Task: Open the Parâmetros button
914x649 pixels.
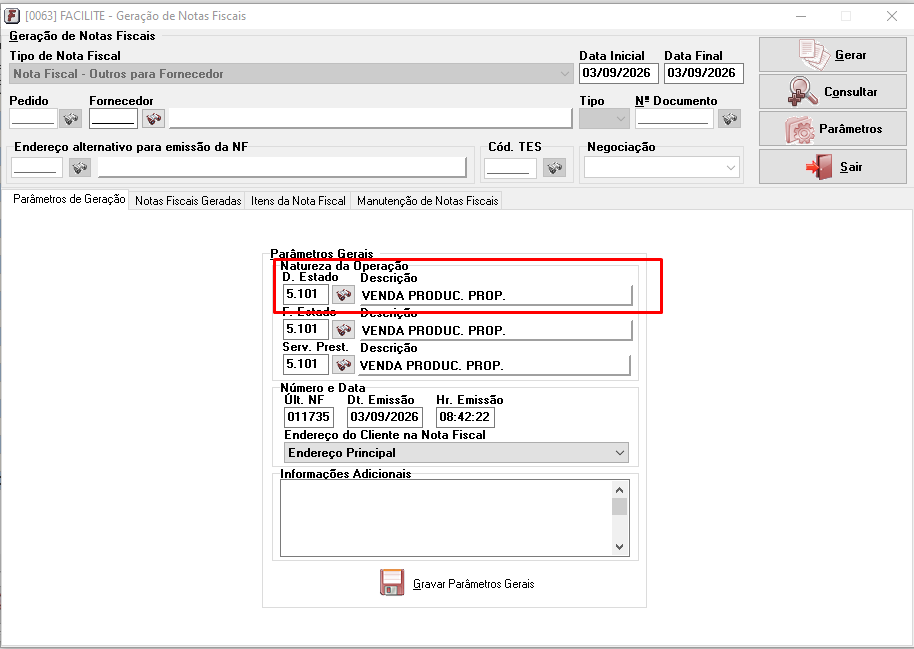Action: coord(832,129)
